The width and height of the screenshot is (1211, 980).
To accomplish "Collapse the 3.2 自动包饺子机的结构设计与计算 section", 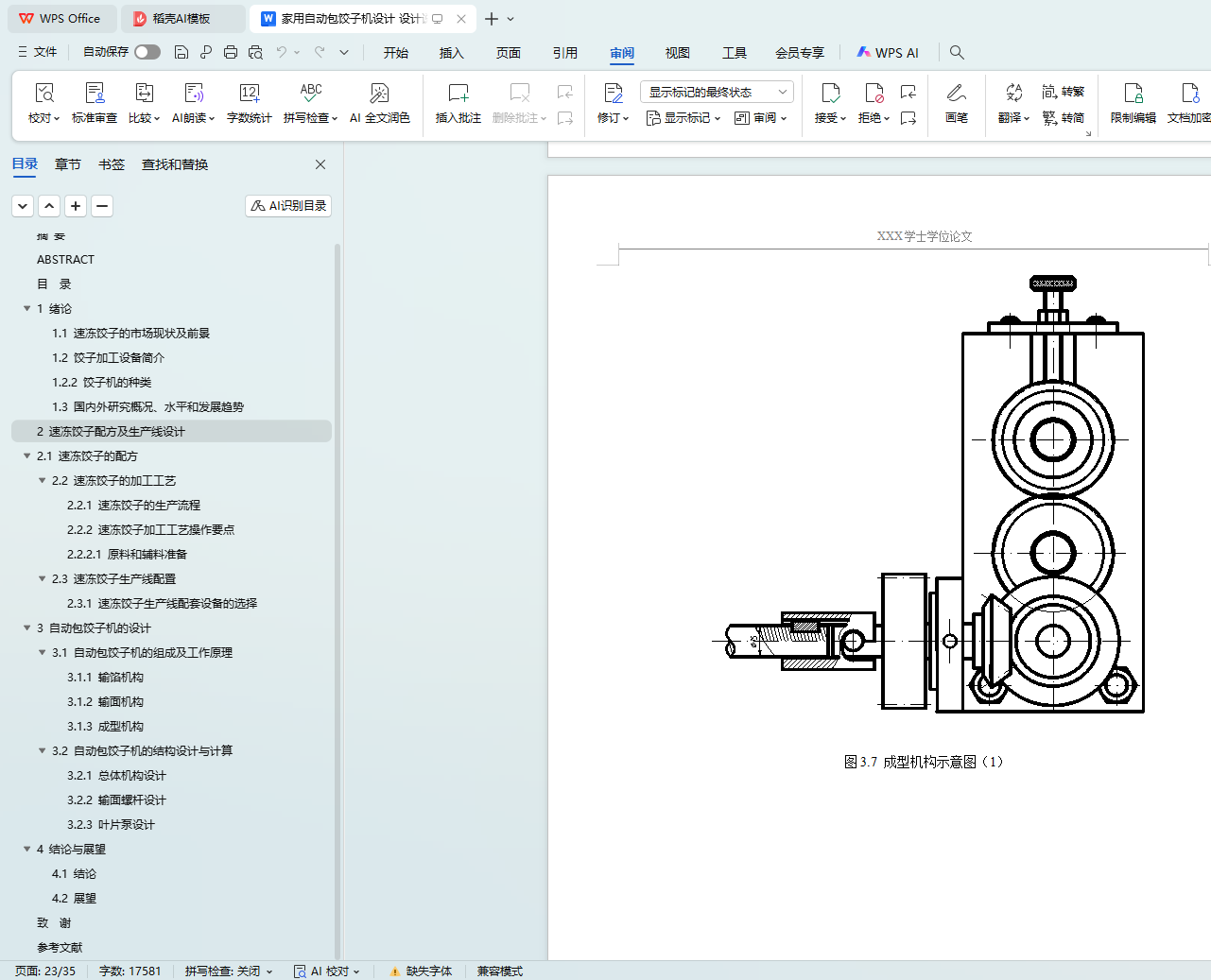I will pos(43,751).
